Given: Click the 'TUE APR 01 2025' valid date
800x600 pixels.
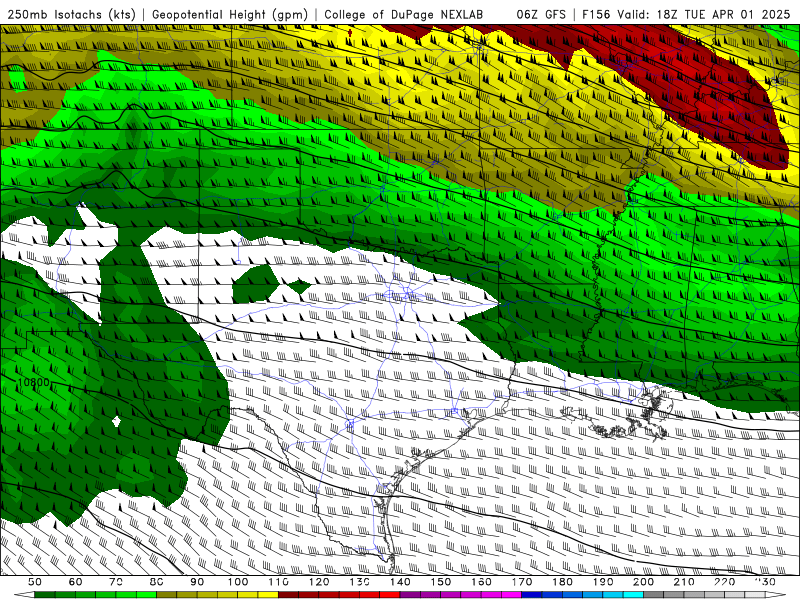Looking at the screenshot, I should [x=737, y=15].
